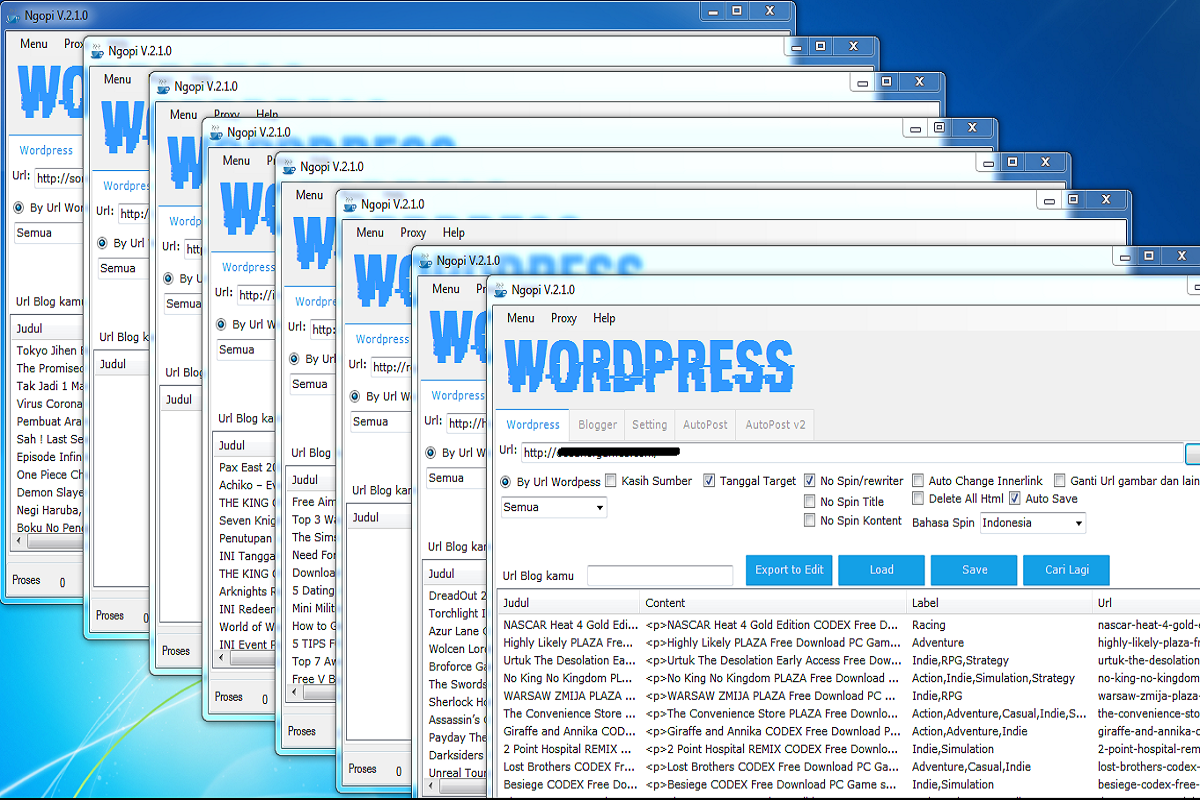The width and height of the screenshot is (1200, 800).
Task: Enable the Kasih Sumber checkbox
Action: click(611, 481)
